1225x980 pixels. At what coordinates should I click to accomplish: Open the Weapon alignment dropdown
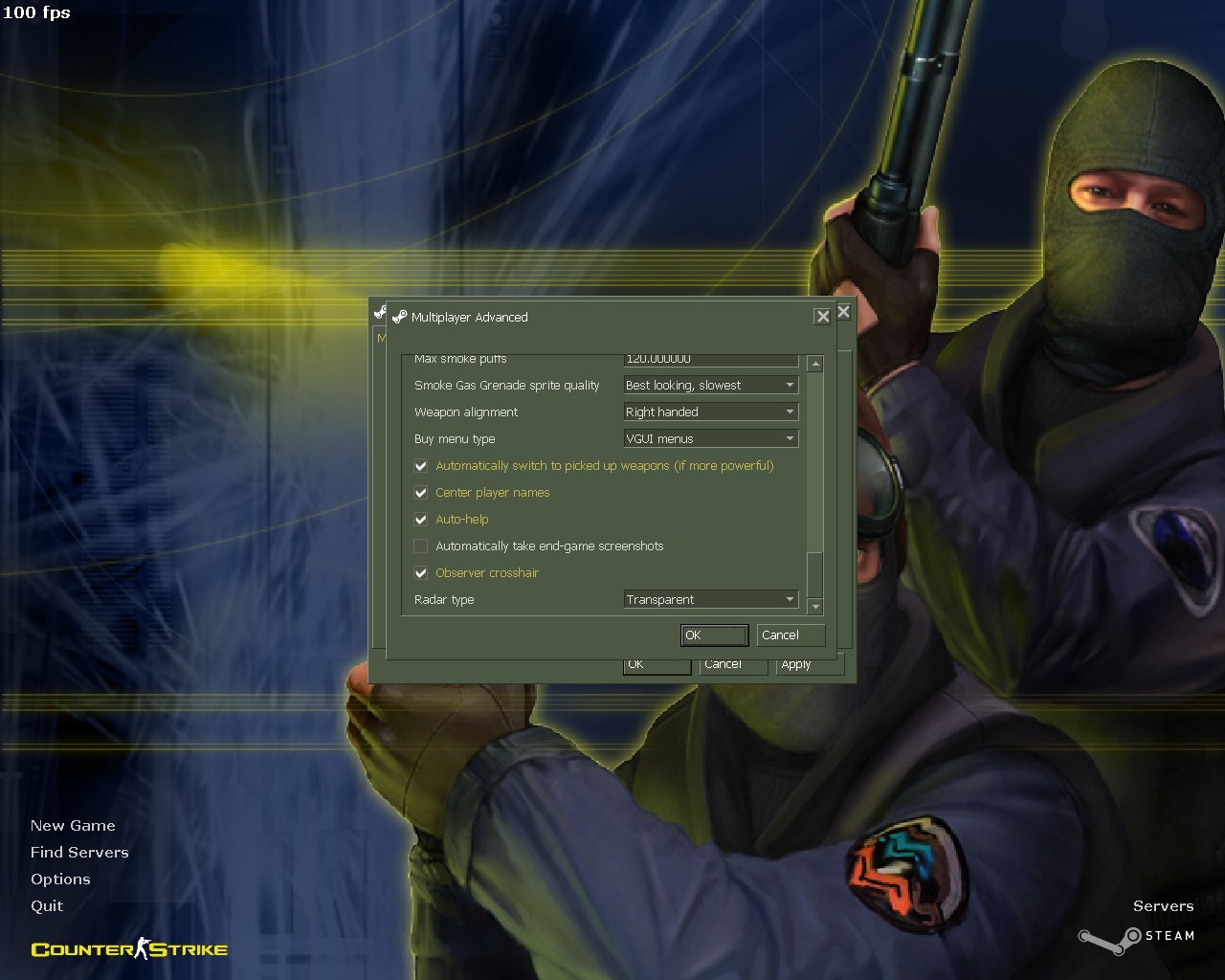pyautogui.click(x=711, y=412)
